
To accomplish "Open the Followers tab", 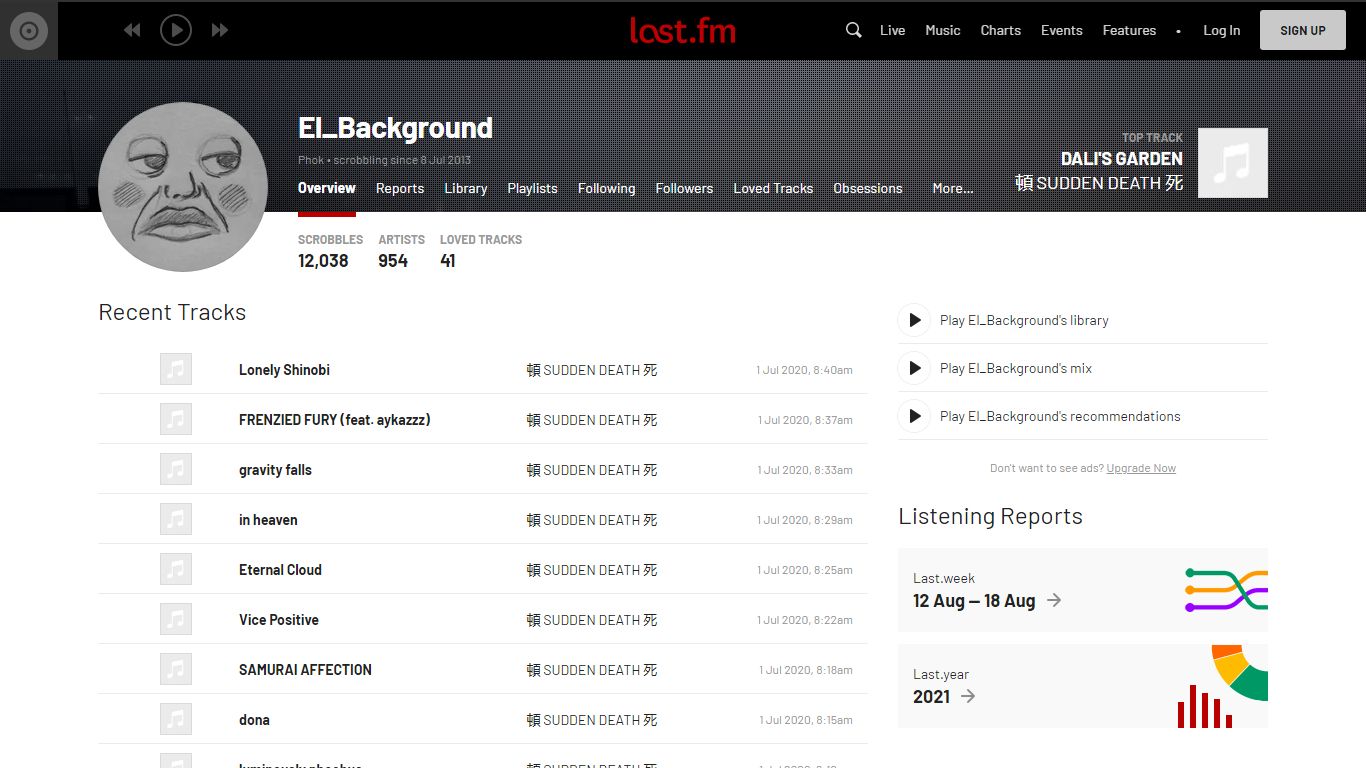I will 684,188.
